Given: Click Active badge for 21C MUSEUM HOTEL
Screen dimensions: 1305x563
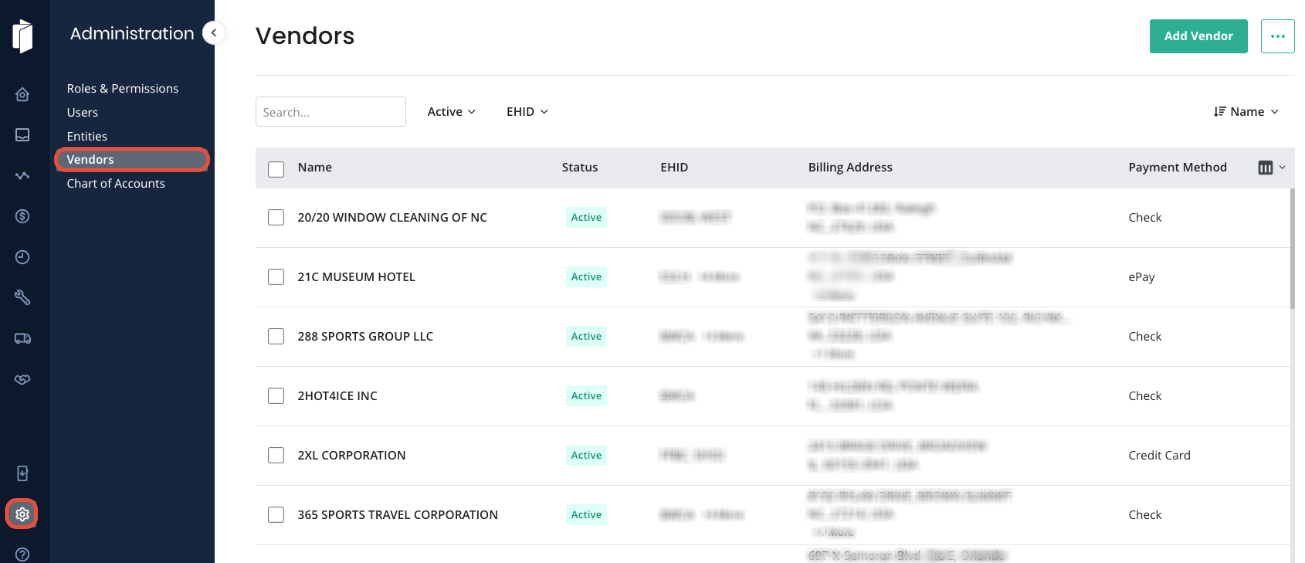Looking at the screenshot, I should [586, 277].
